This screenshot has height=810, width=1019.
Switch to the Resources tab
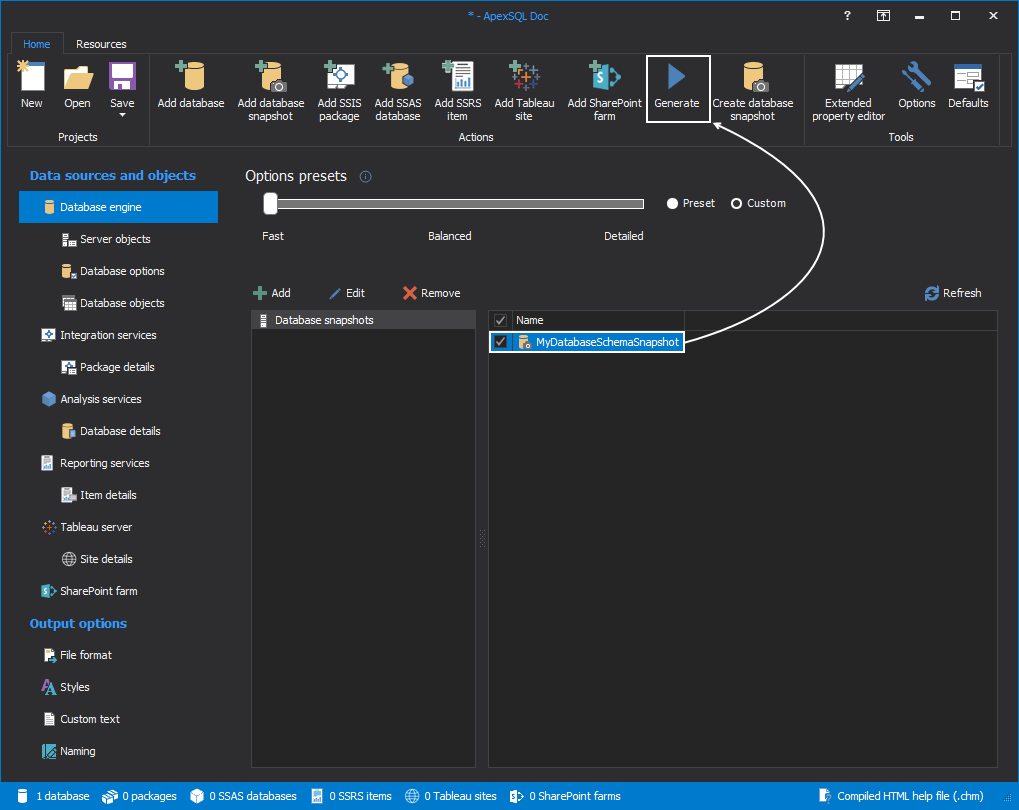point(101,44)
